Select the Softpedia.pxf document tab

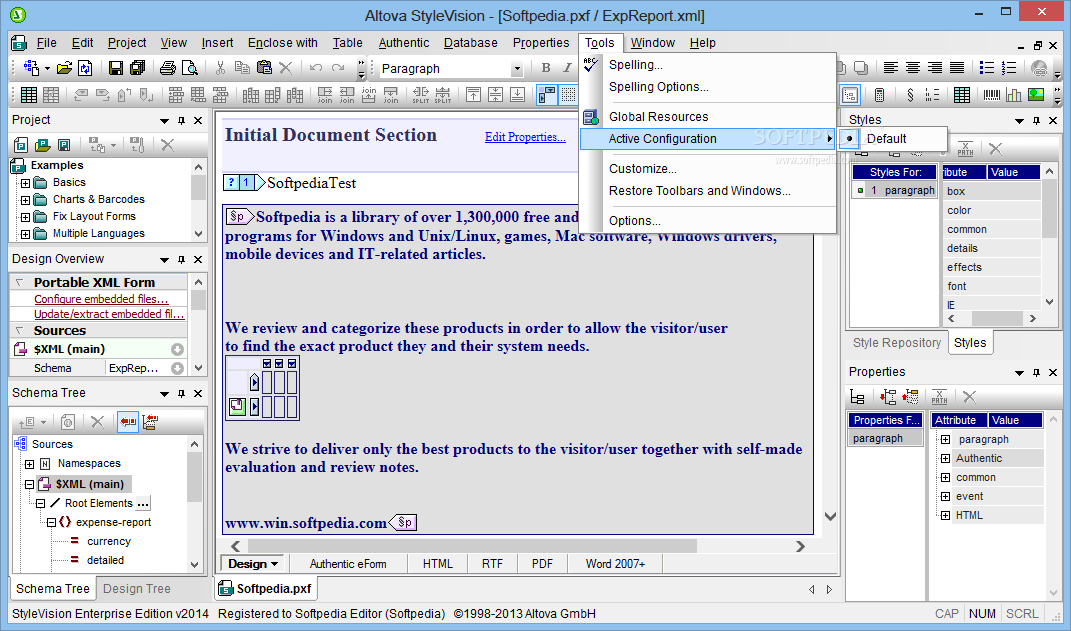(266, 589)
